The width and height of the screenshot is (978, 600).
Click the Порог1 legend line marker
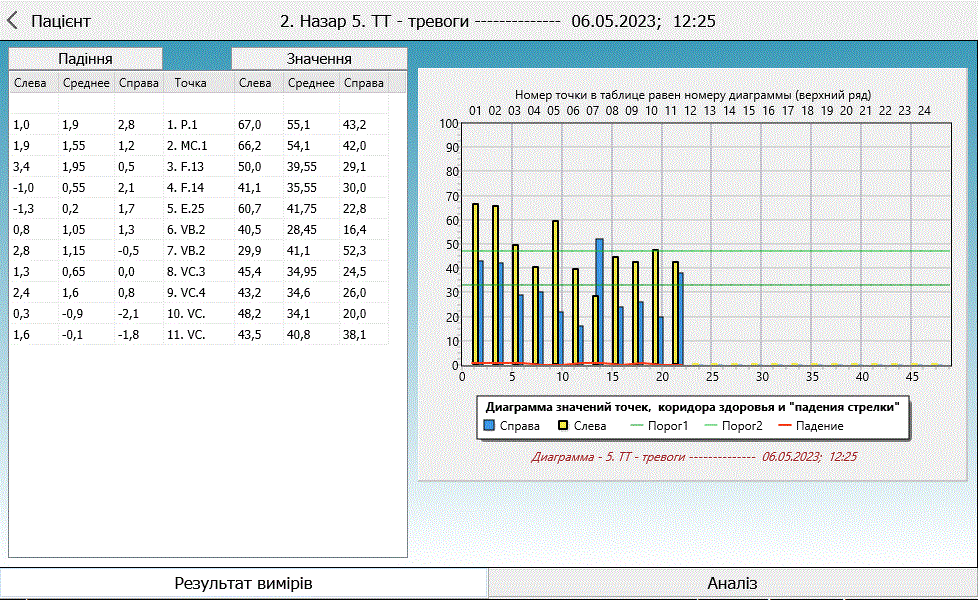pos(637,426)
